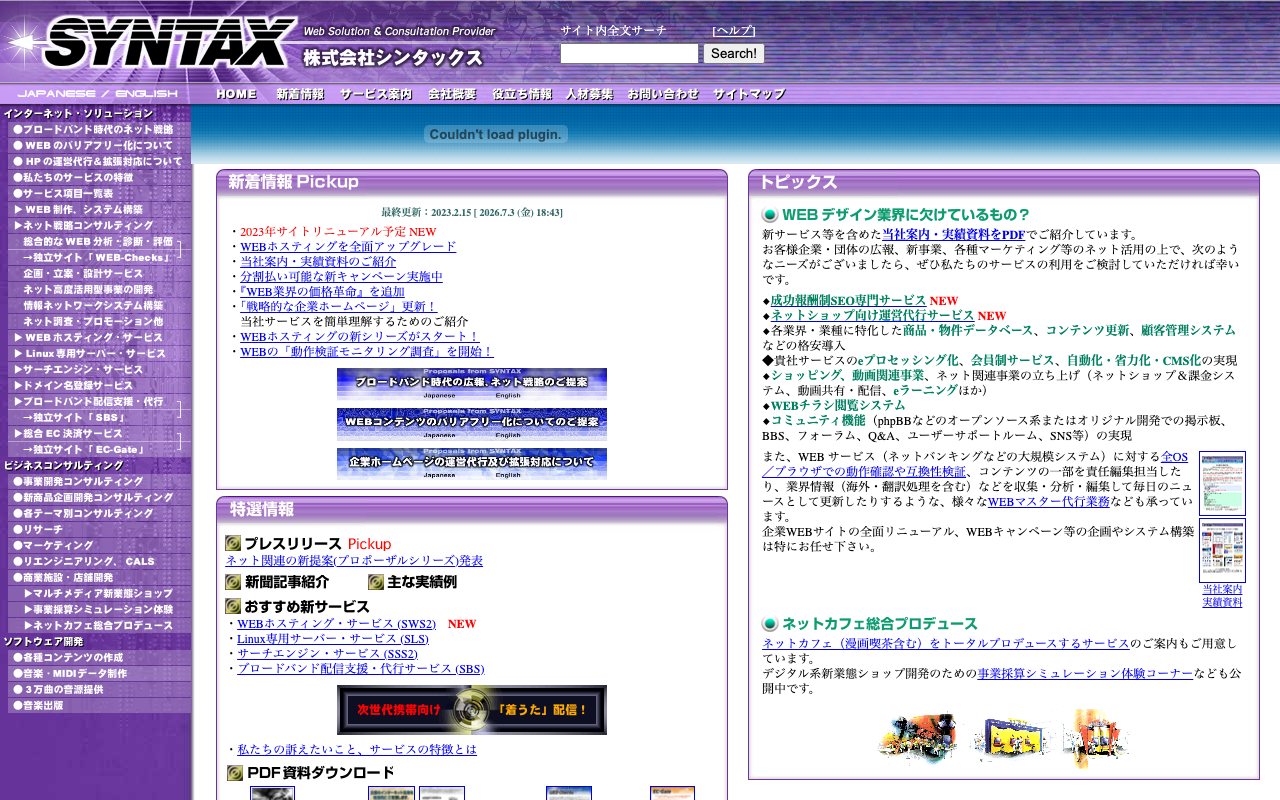
Task: Open 役立ち情報 in the top navigation
Action: pos(522,94)
